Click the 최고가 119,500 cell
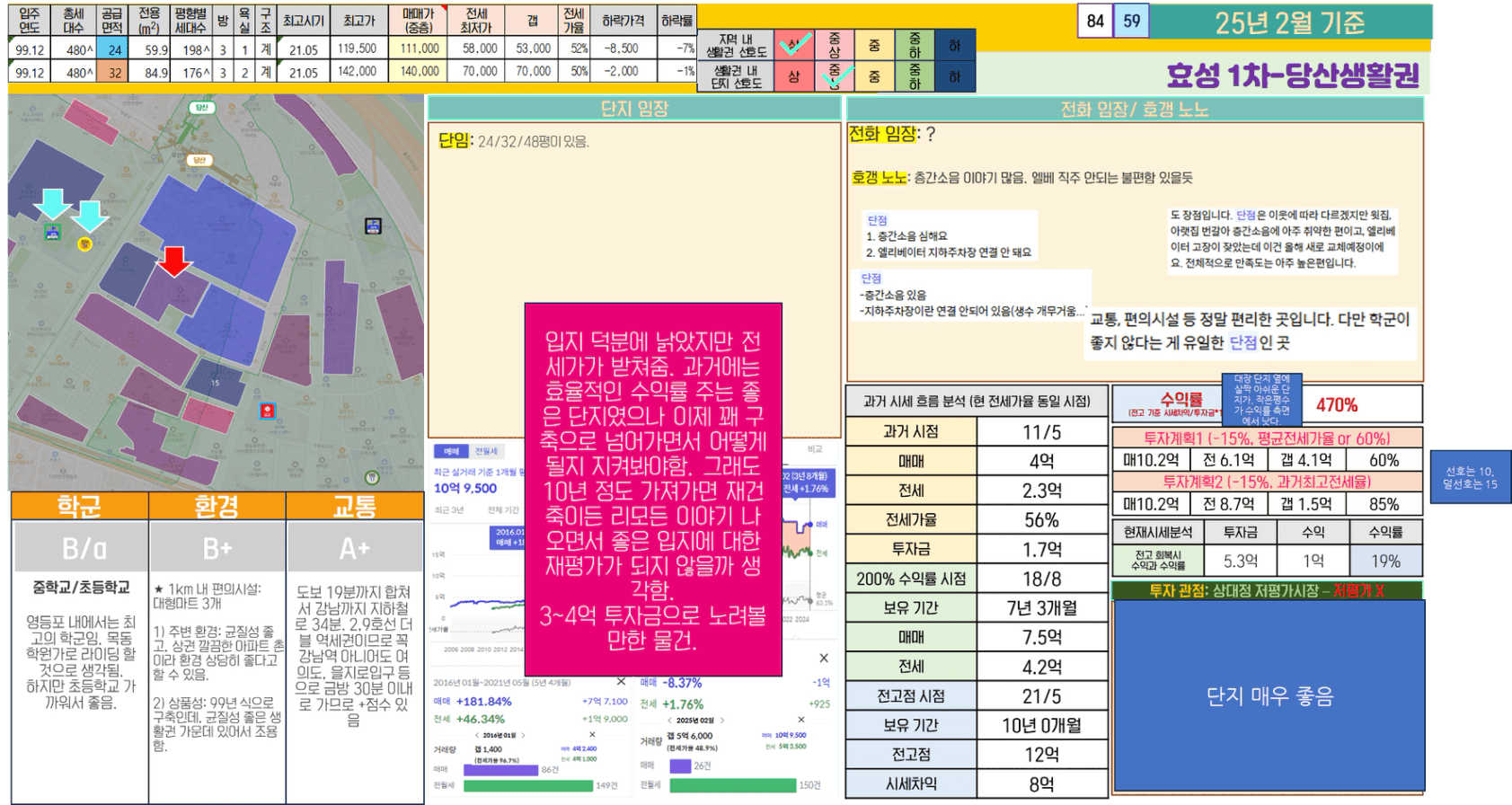Image resolution: width=1512 pixels, height=805 pixels. [358, 49]
